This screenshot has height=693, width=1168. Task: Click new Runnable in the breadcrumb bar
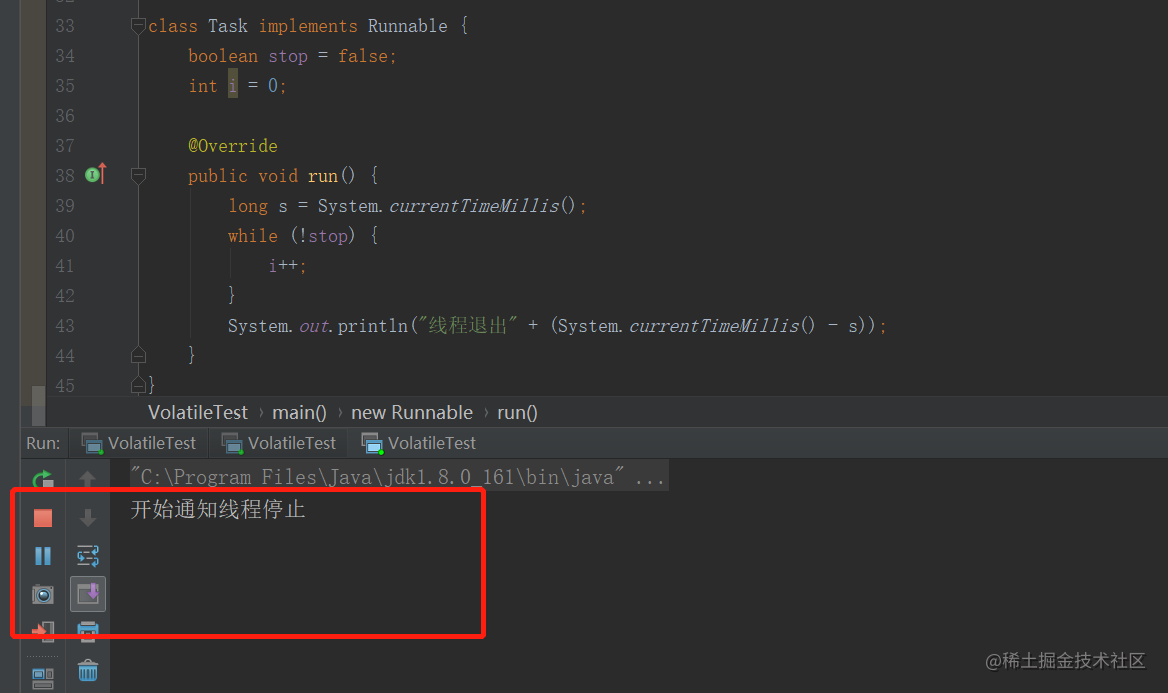click(412, 413)
